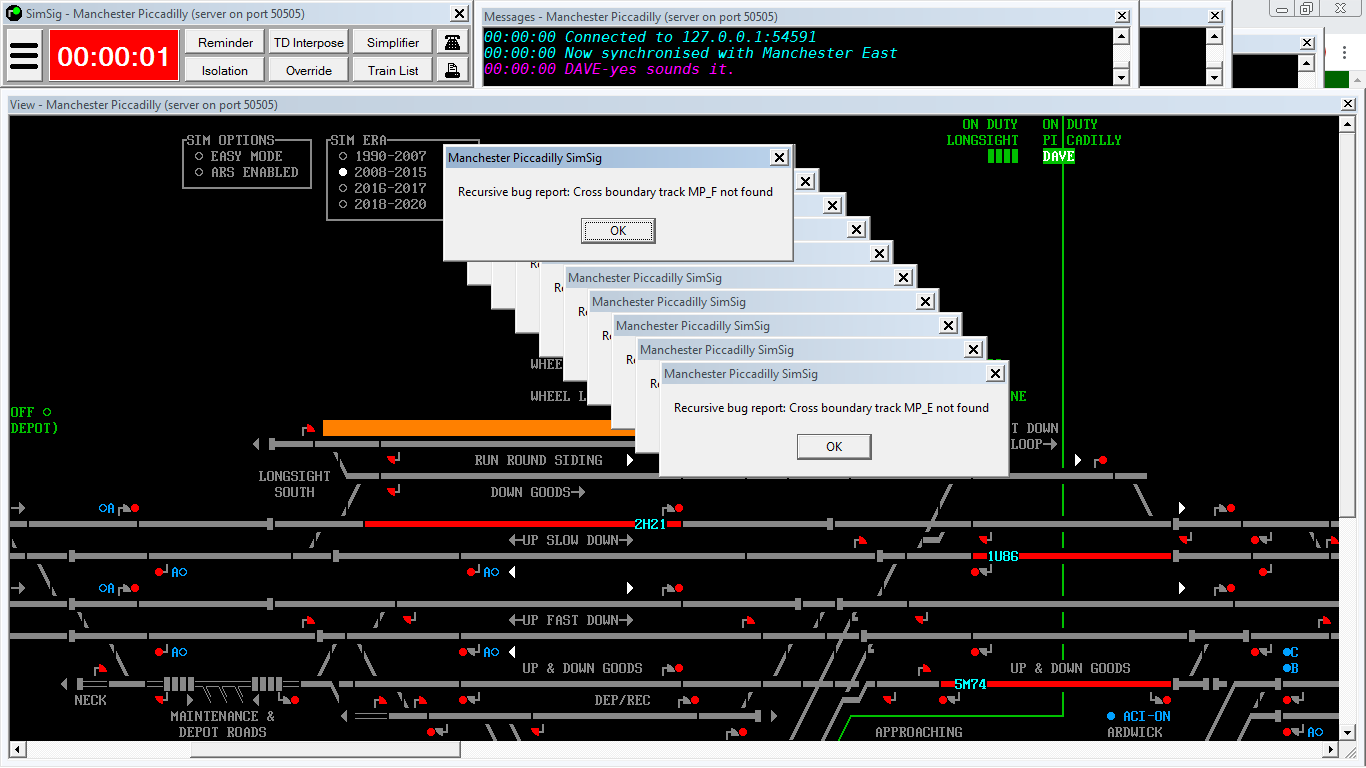
Task: Select the 2018-2020 sim era
Action: click(x=344, y=204)
